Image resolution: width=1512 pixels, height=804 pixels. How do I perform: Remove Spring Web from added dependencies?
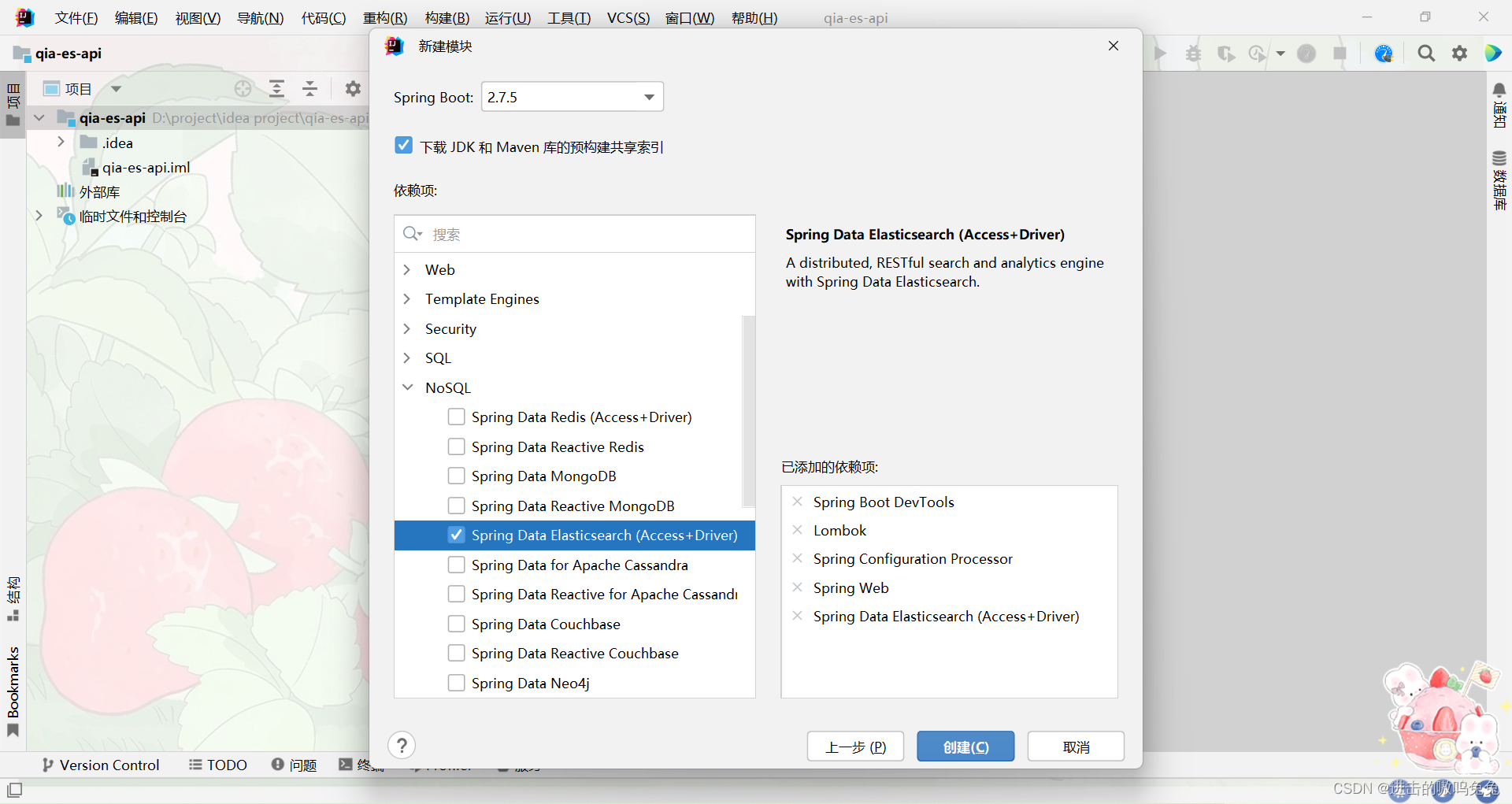(x=798, y=587)
